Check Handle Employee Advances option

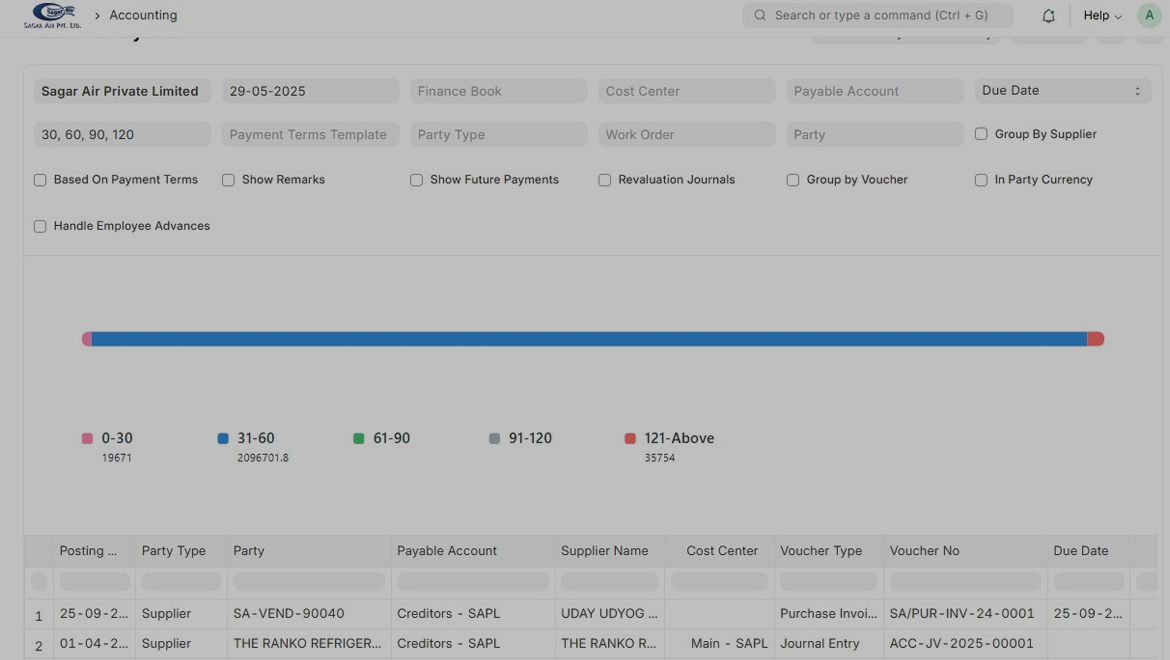tap(40, 227)
